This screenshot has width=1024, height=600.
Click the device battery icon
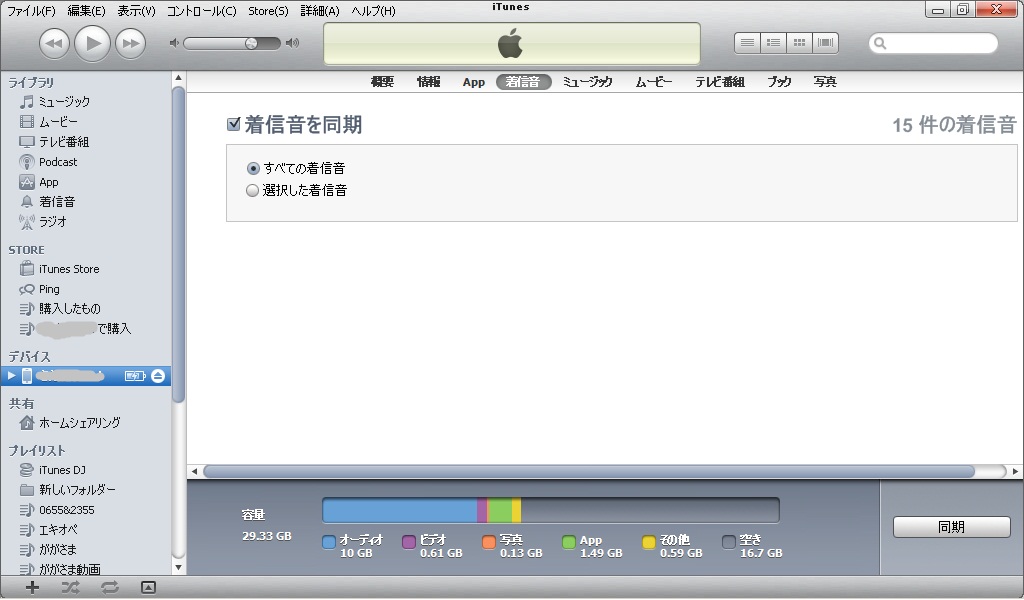tap(135, 376)
